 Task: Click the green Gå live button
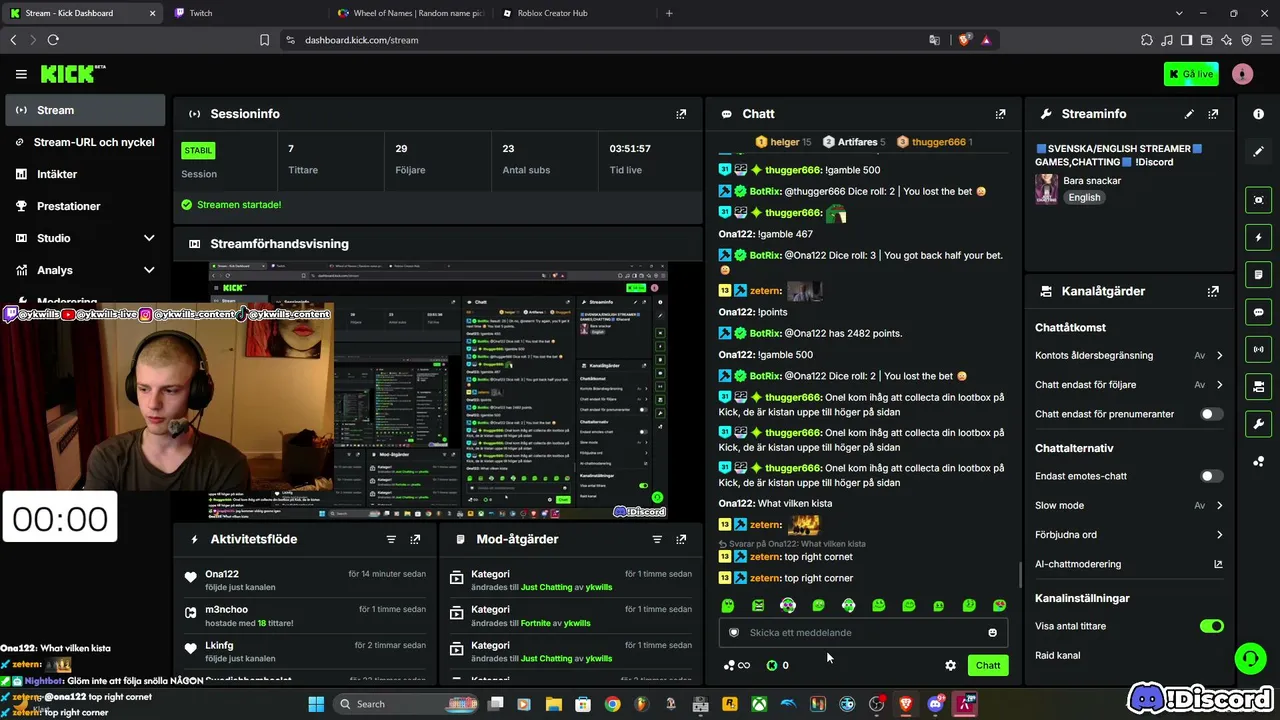[1191, 74]
